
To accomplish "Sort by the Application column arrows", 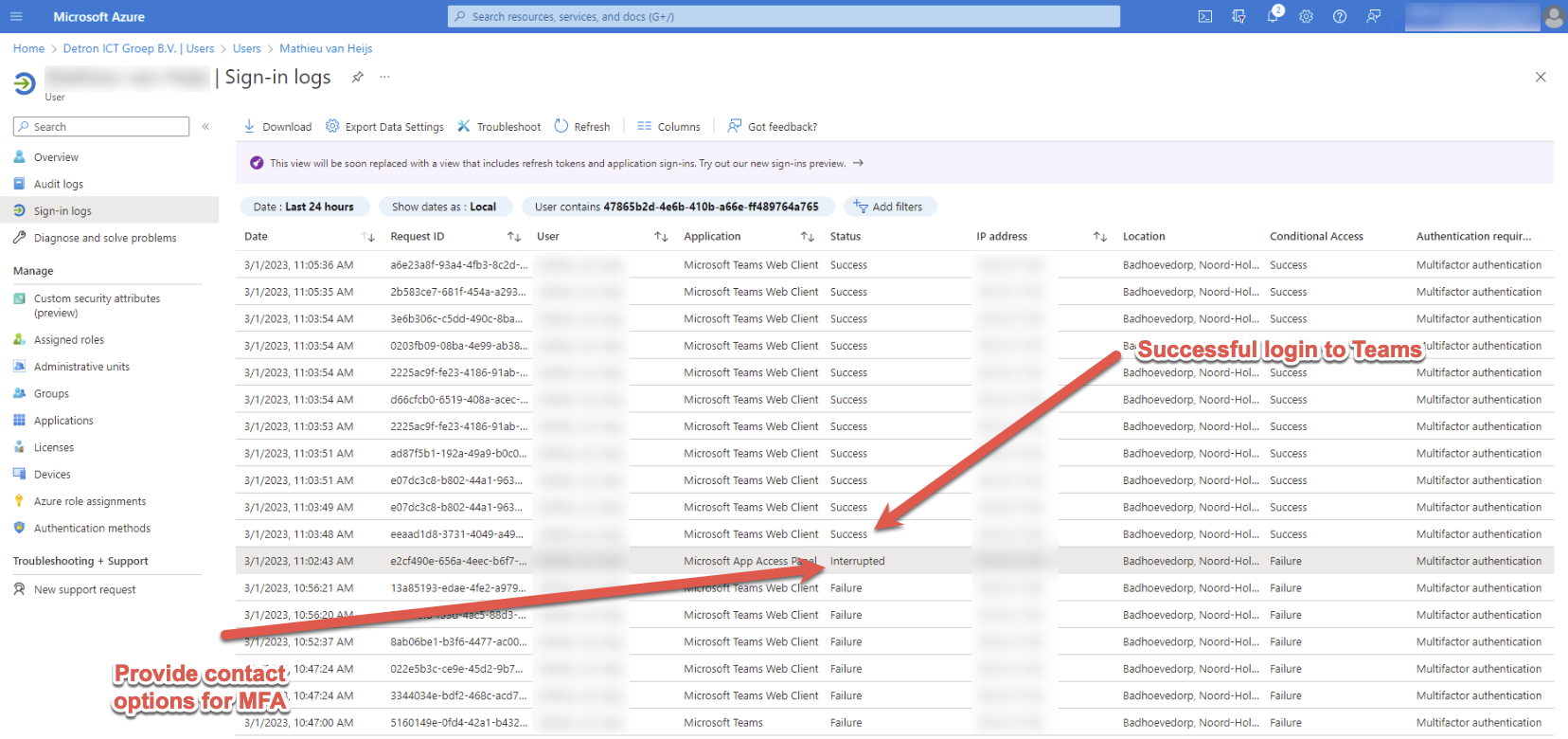I will 807,237.
